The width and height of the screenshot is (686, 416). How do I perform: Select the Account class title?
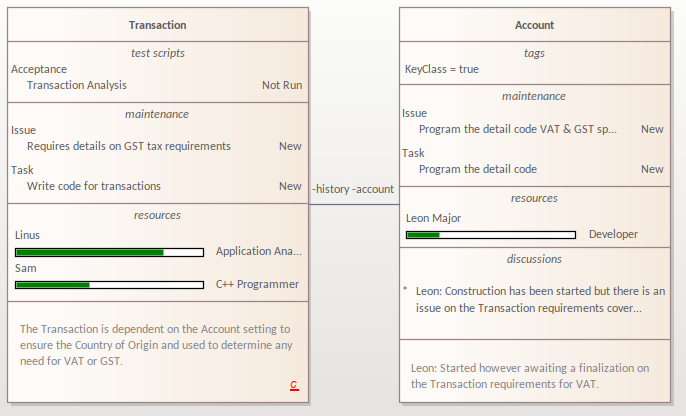tap(533, 25)
